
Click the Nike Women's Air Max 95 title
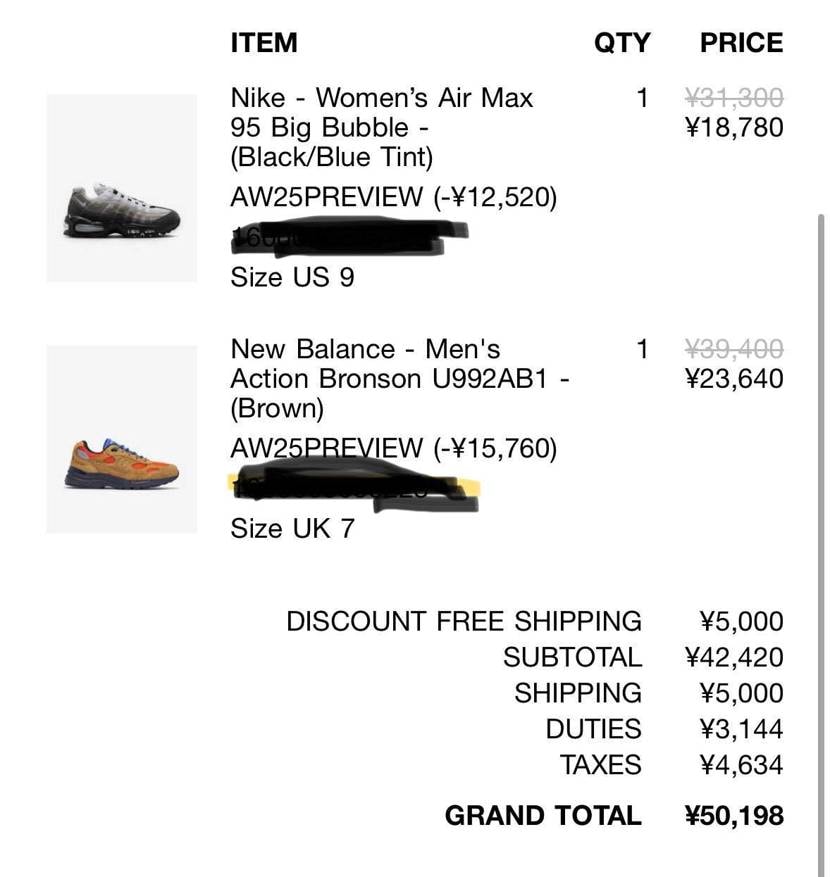coord(382,127)
